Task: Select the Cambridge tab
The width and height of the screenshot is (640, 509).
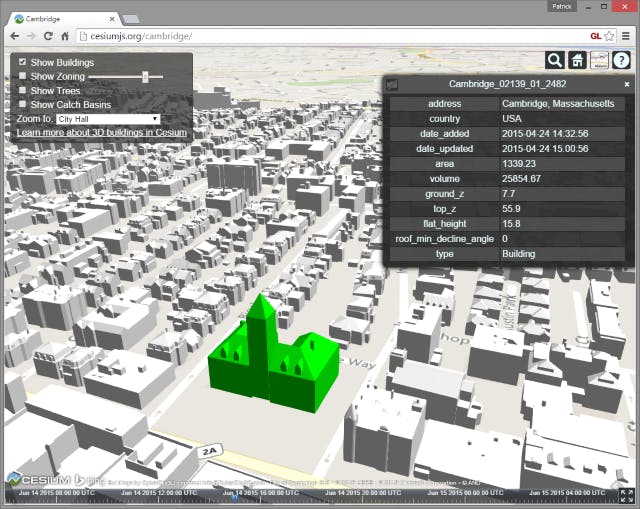Action: coord(62,19)
